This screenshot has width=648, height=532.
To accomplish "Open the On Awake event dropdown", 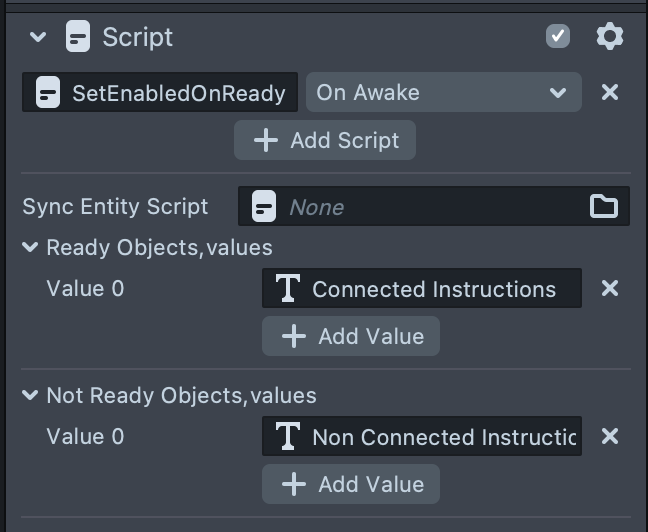I will (x=442, y=93).
